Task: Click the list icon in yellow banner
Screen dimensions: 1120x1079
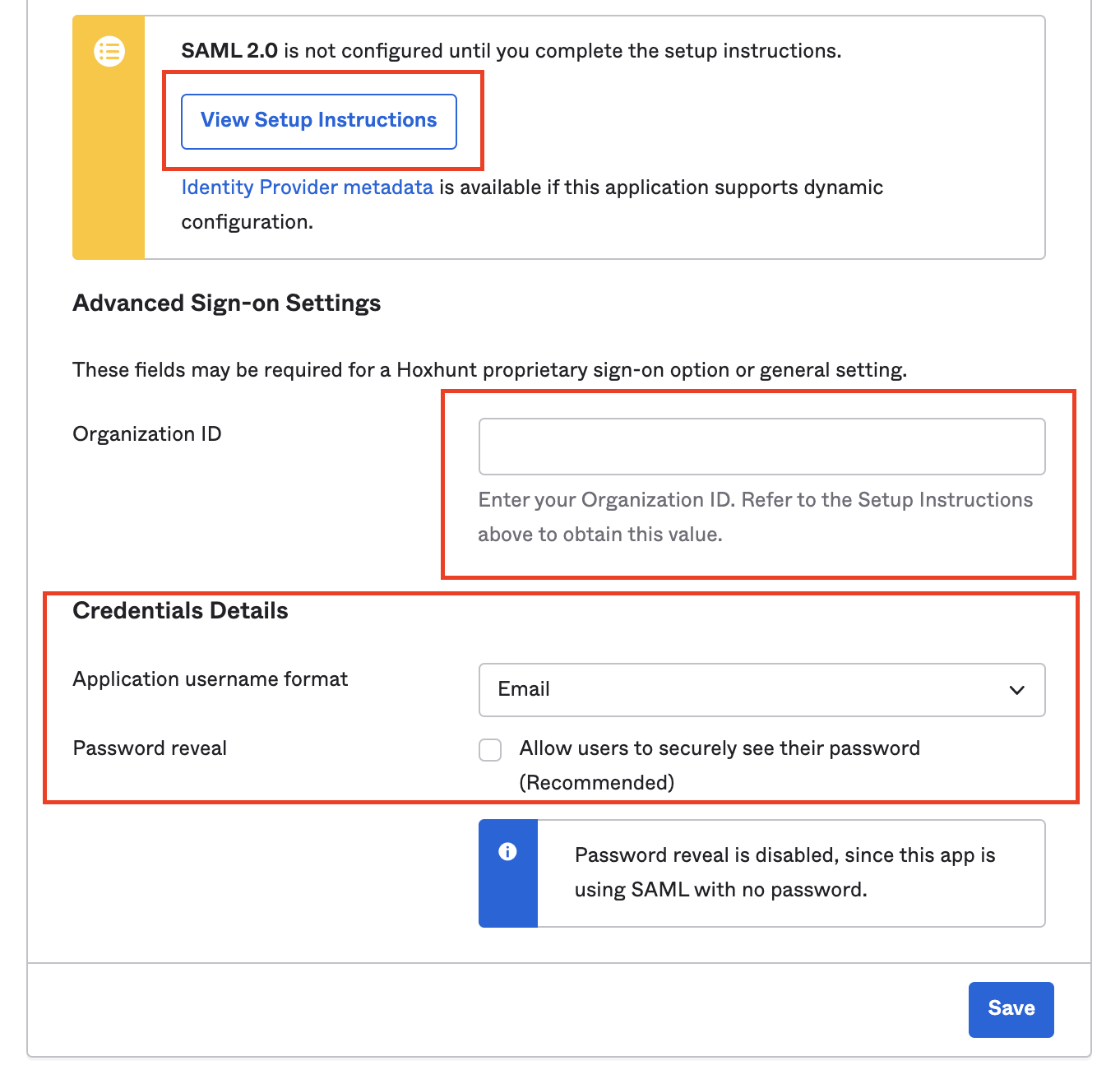Action: click(109, 52)
